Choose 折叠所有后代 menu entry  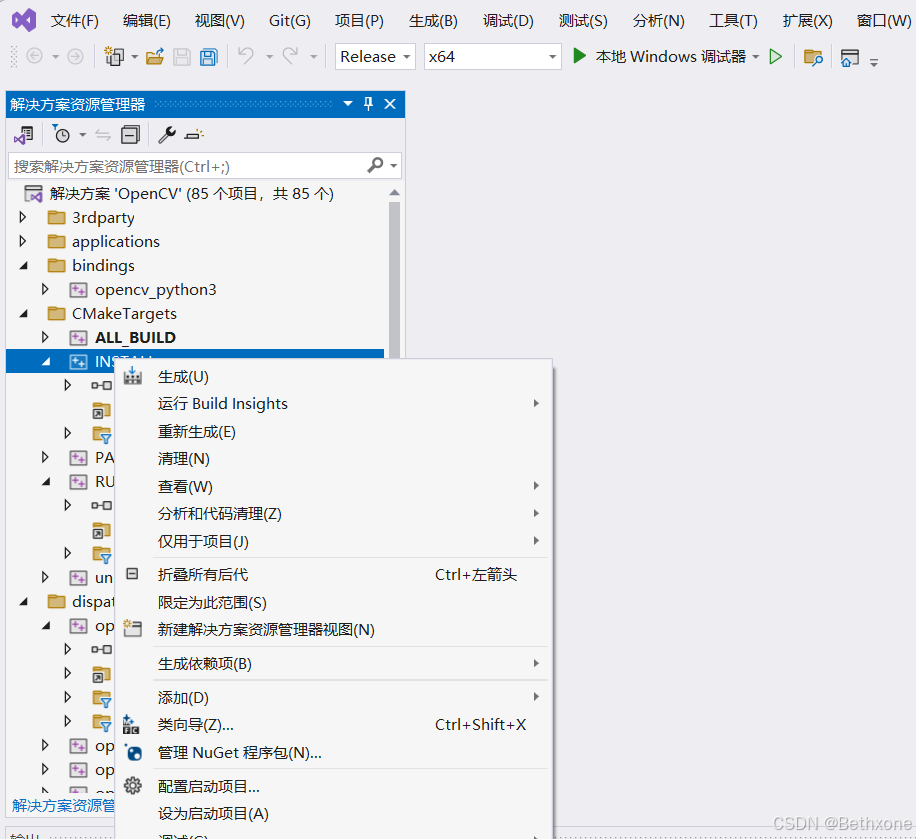[333, 574]
